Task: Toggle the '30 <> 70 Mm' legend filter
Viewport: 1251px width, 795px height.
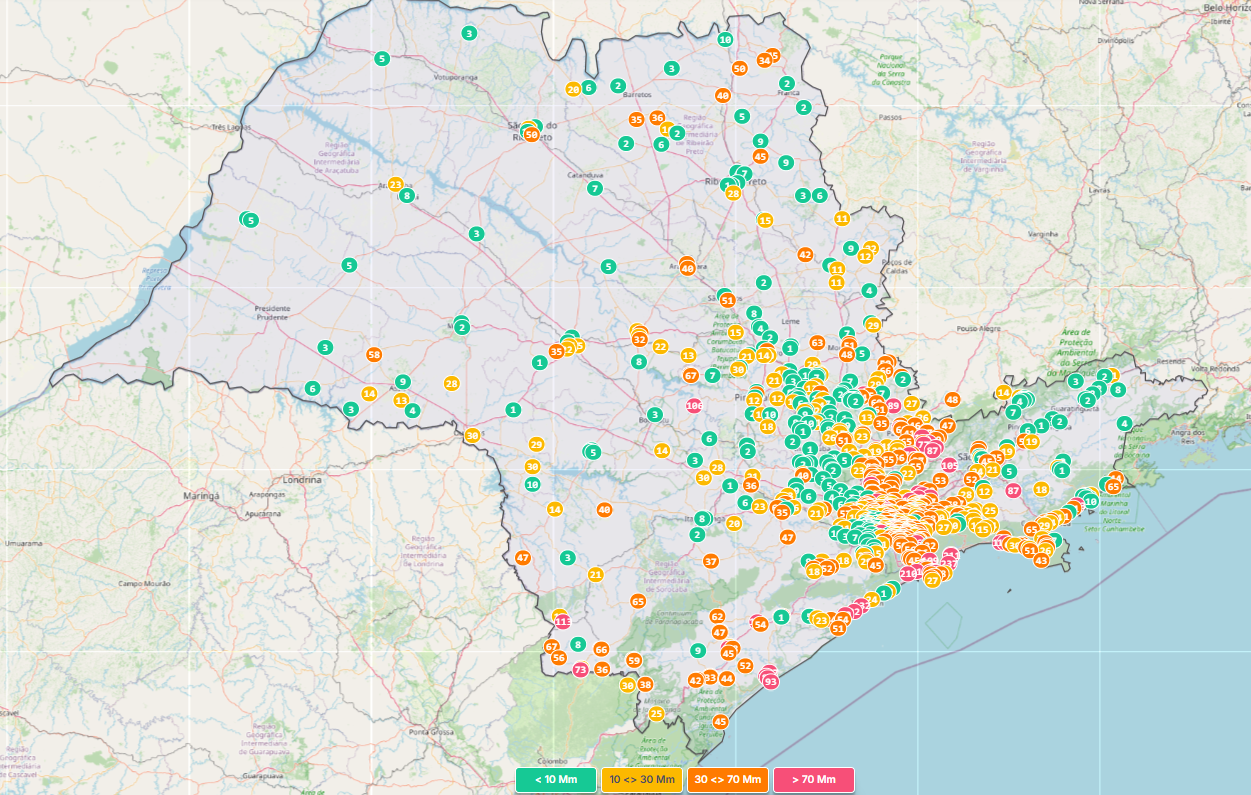Action: (727, 779)
